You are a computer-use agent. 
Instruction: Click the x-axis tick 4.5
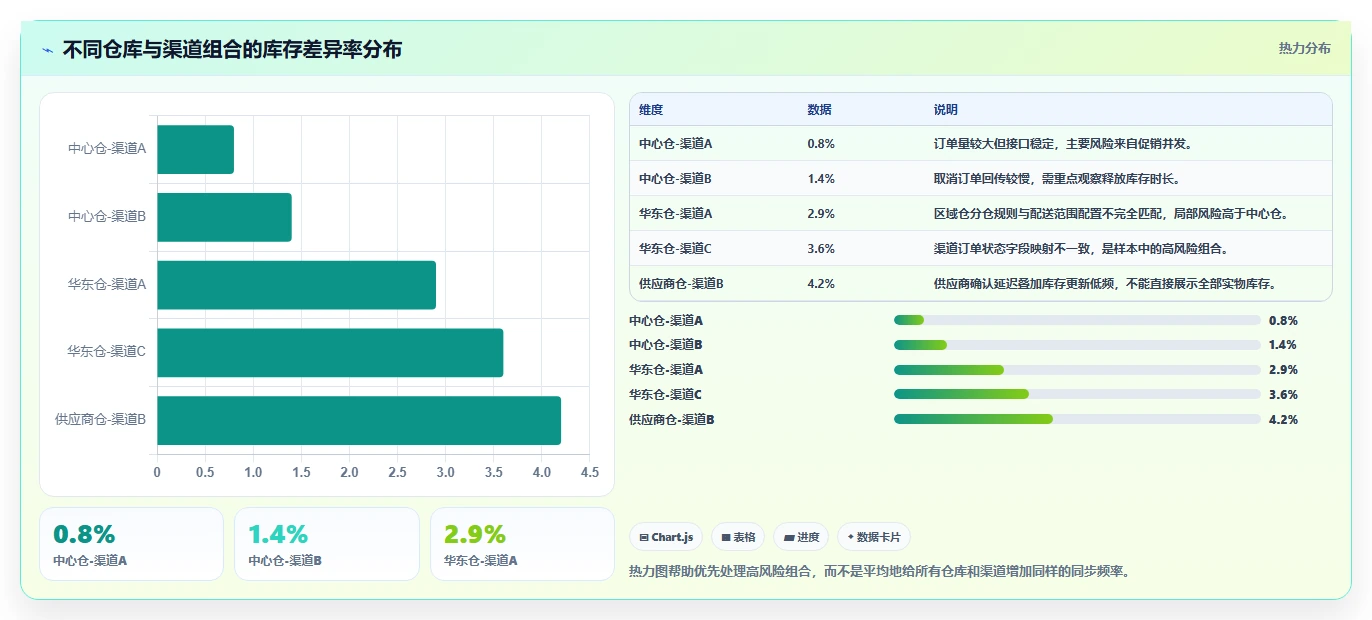tap(590, 472)
